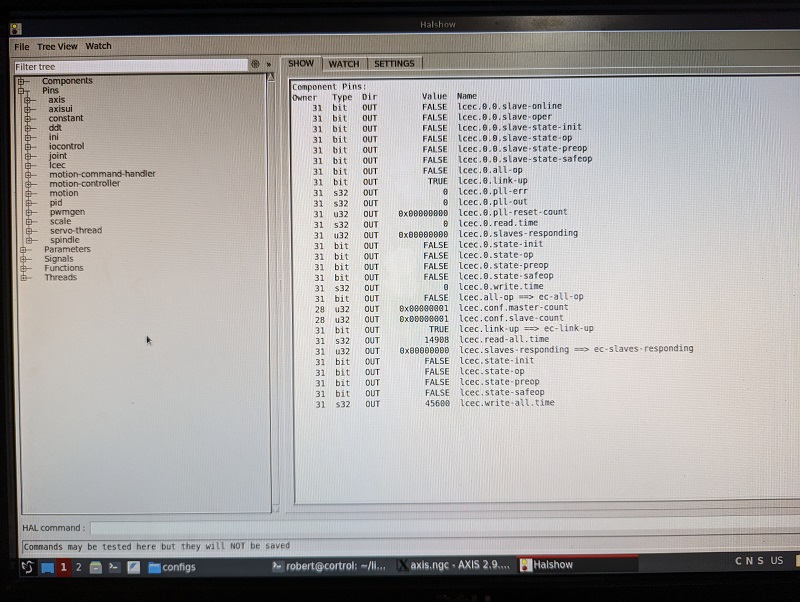Select the scale tree item
This screenshot has width=800, height=602.
(61, 221)
